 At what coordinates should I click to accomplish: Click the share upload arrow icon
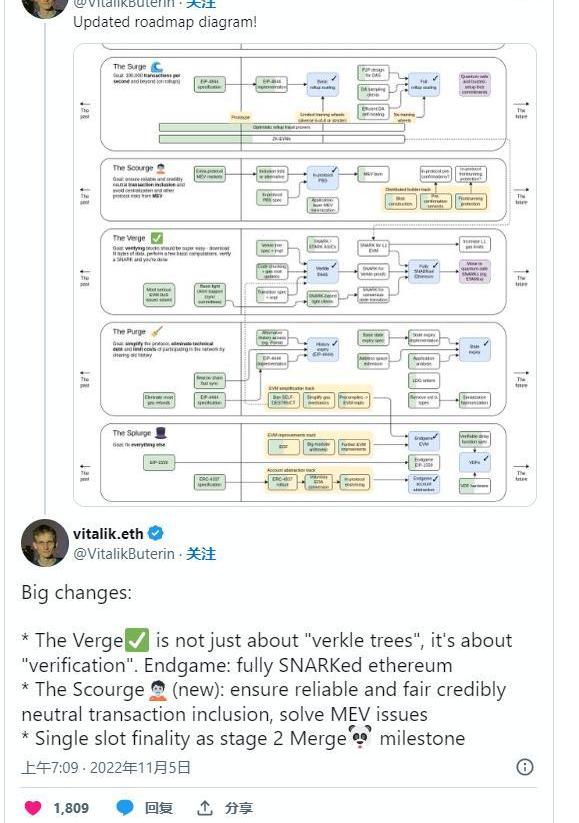click(x=205, y=808)
